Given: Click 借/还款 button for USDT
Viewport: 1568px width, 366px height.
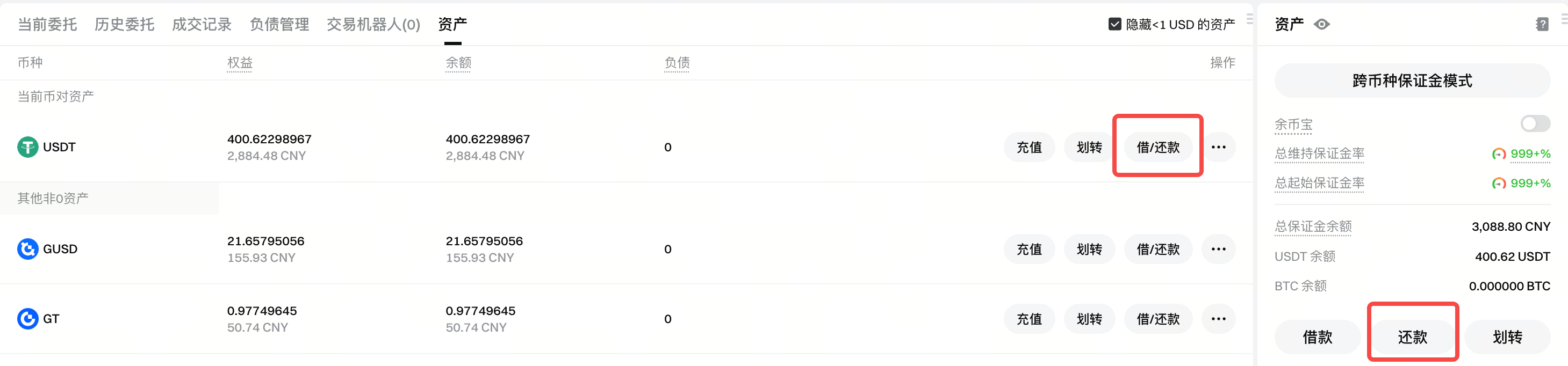Looking at the screenshot, I should (x=1158, y=147).
